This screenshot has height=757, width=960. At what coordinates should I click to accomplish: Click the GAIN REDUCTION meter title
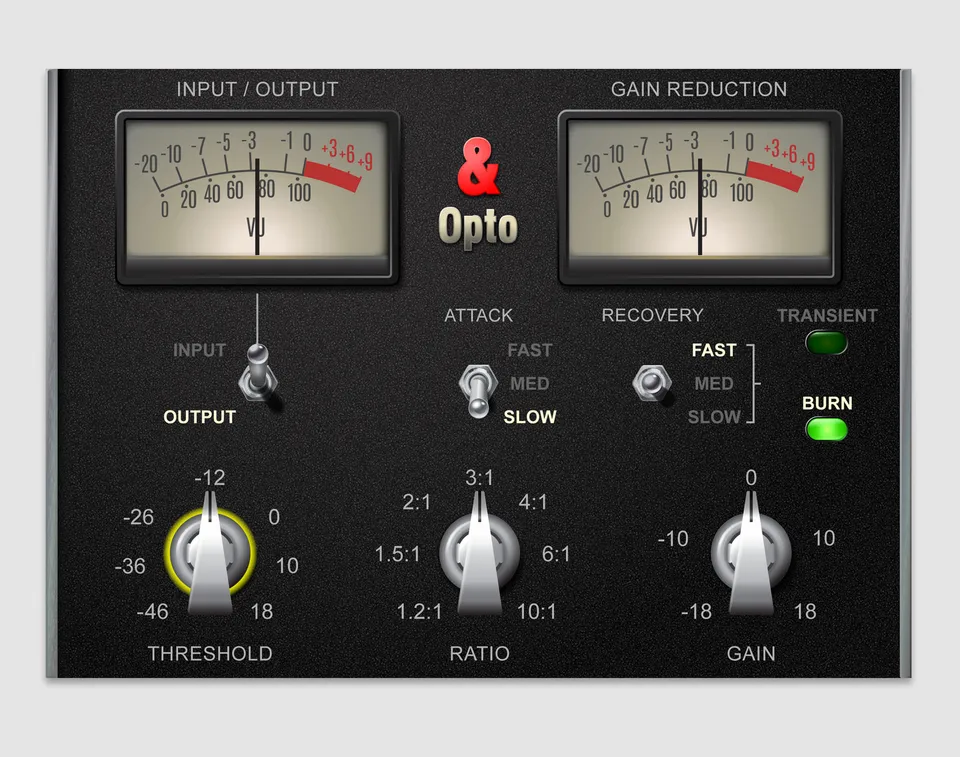click(699, 89)
